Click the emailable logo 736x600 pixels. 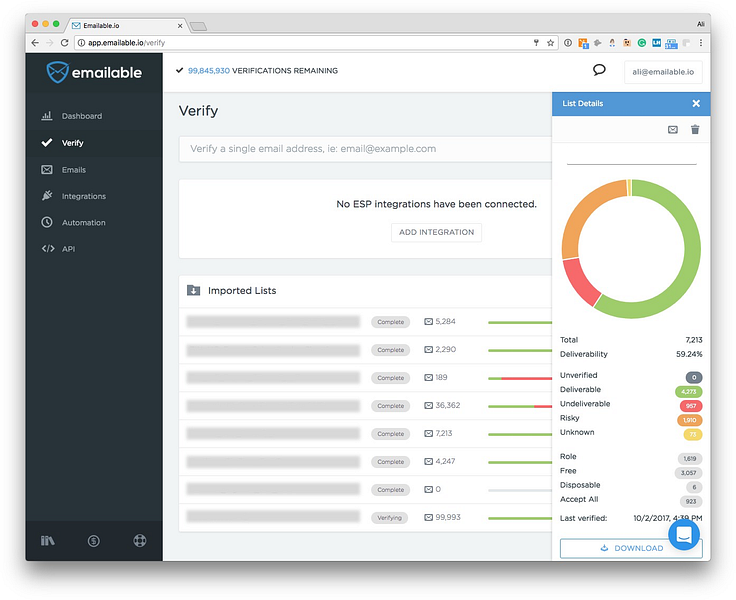(x=94, y=72)
